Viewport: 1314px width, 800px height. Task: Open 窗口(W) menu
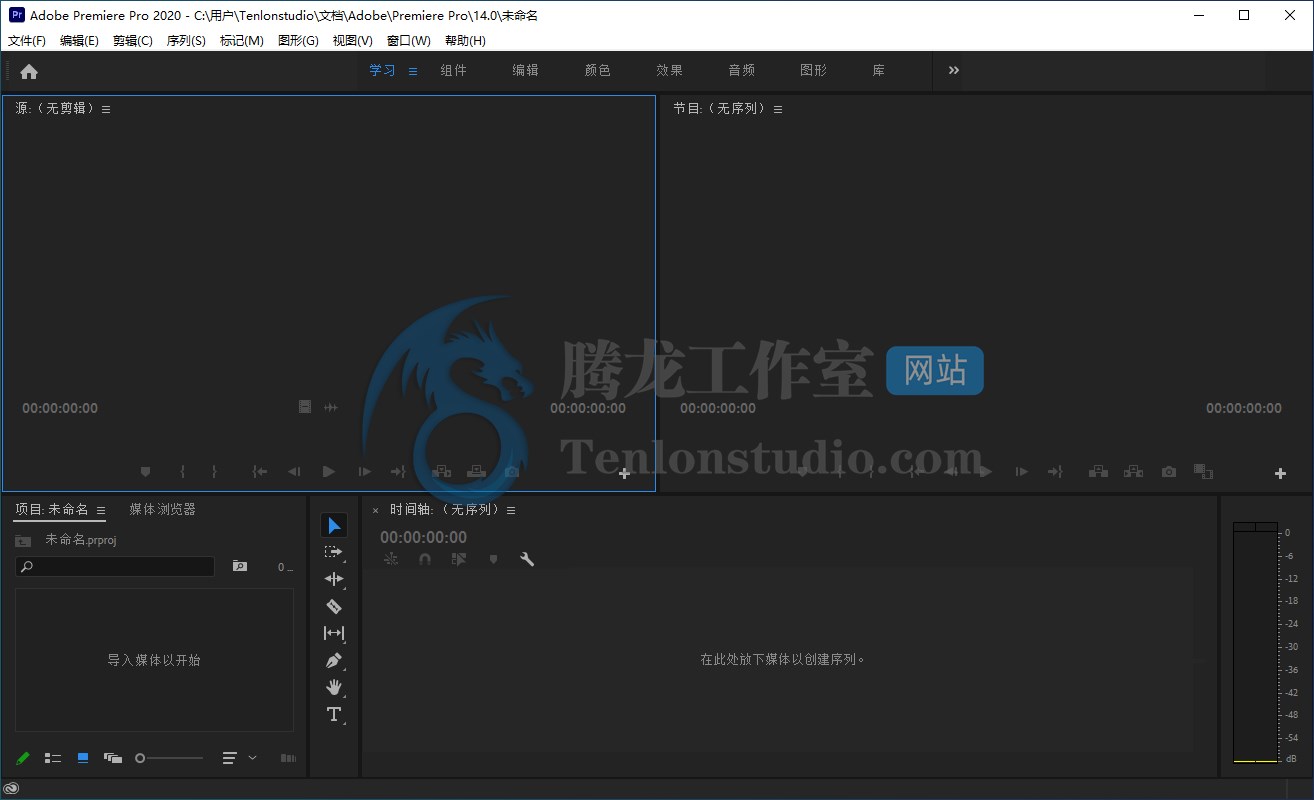409,41
